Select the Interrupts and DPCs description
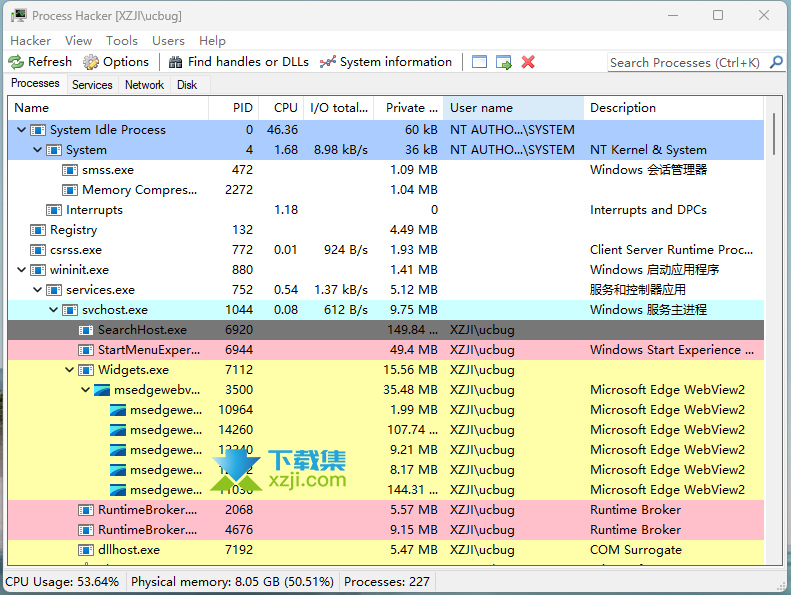This screenshot has width=791, height=595. pos(648,210)
